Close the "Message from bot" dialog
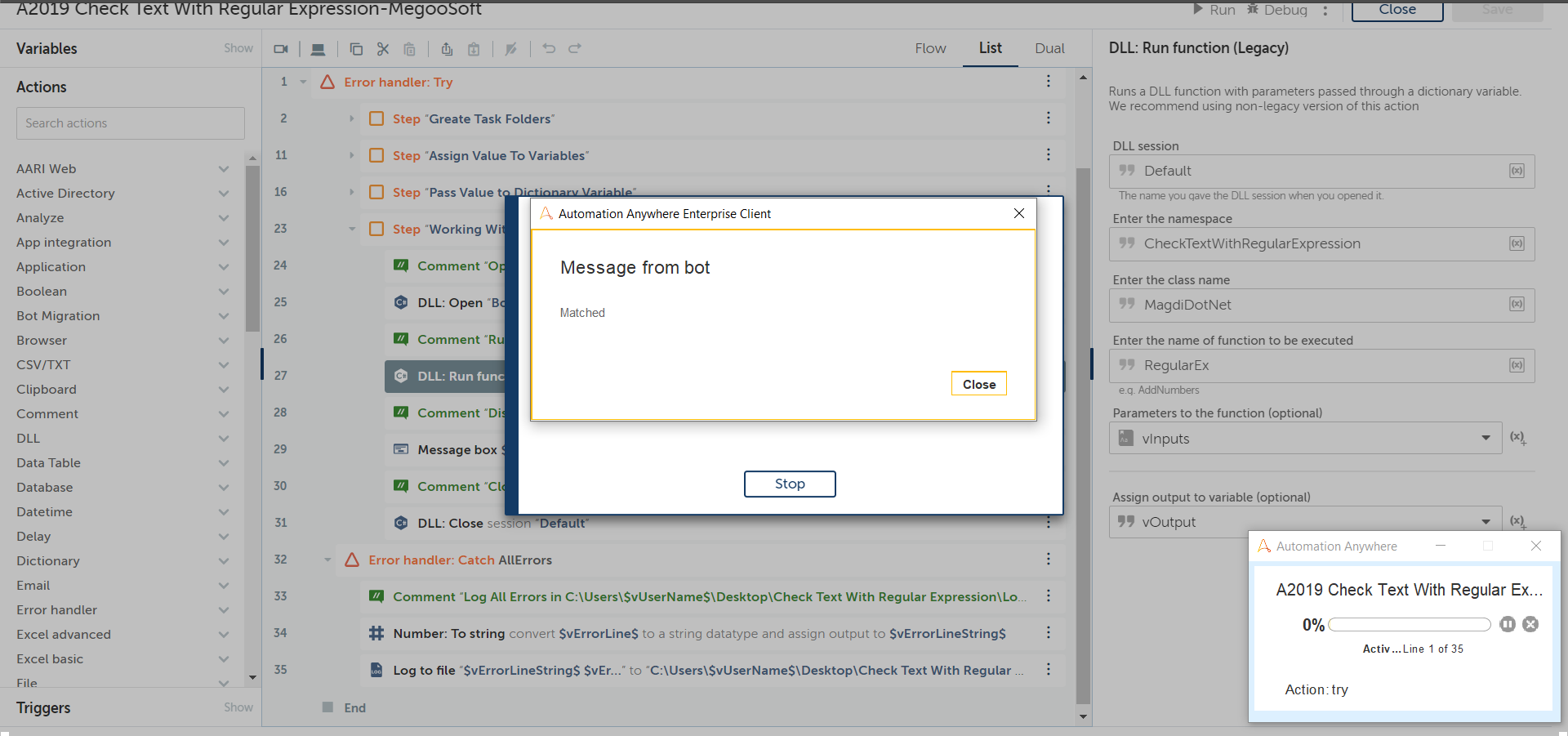 click(x=978, y=384)
